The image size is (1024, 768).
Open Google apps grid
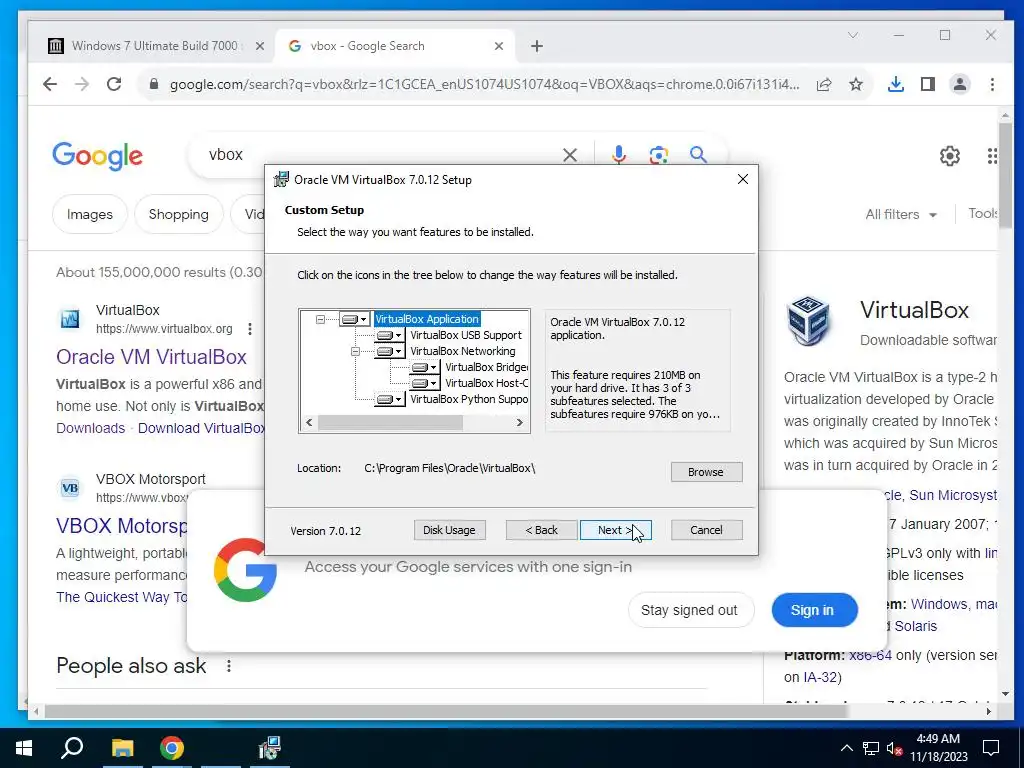[x=992, y=156]
